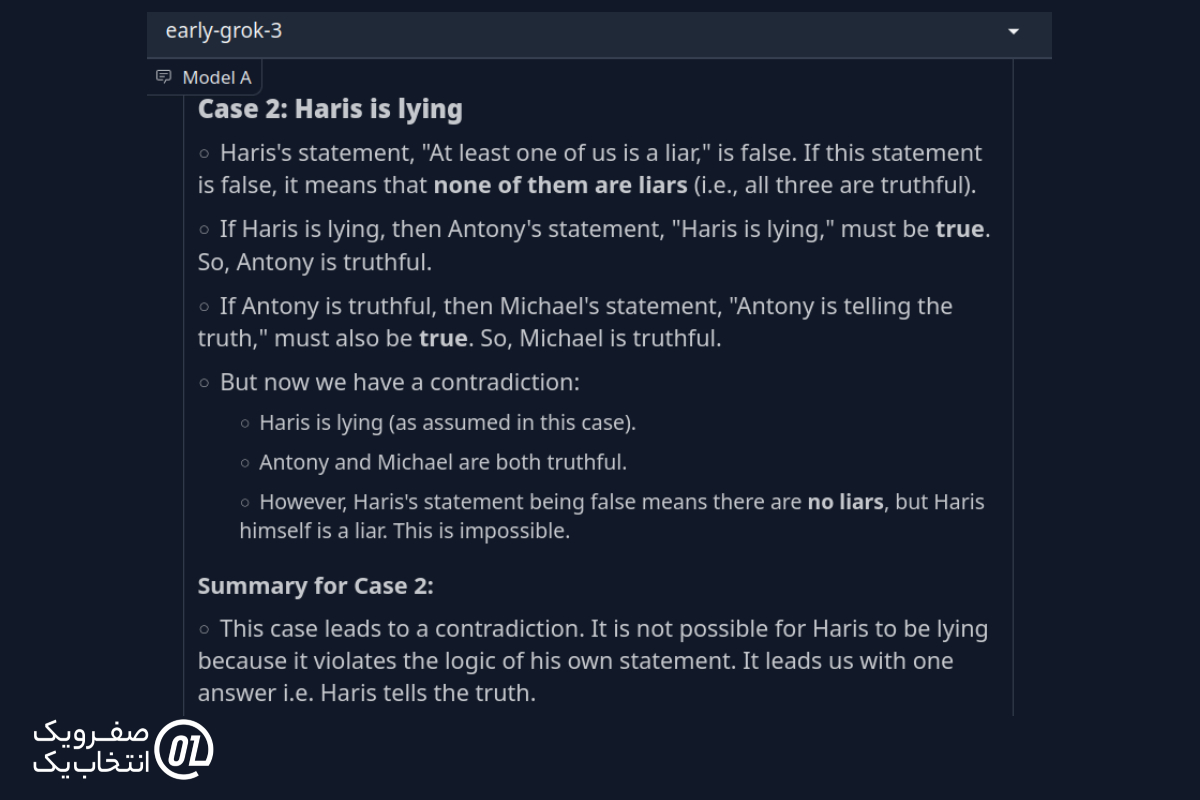The height and width of the screenshot is (800, 1200).
Task: Click the 'Summary for Case 2:' heading
Action: pos(316,586)
